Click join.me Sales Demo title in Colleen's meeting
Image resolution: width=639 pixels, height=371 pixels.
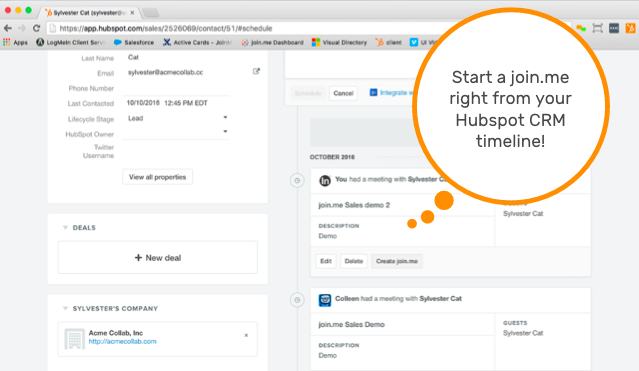(x=351, y=325)
